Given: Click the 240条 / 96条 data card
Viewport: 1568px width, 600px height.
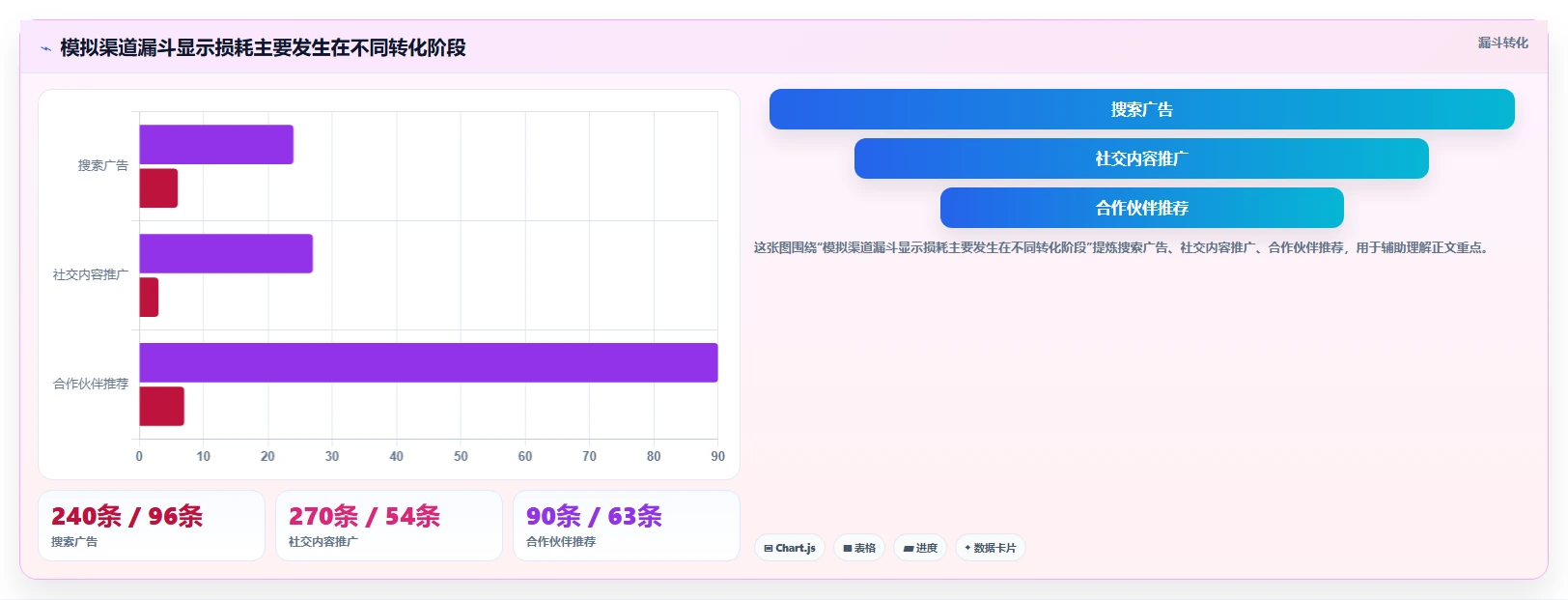Looking at the screenshot, I should tap(152, 526).
